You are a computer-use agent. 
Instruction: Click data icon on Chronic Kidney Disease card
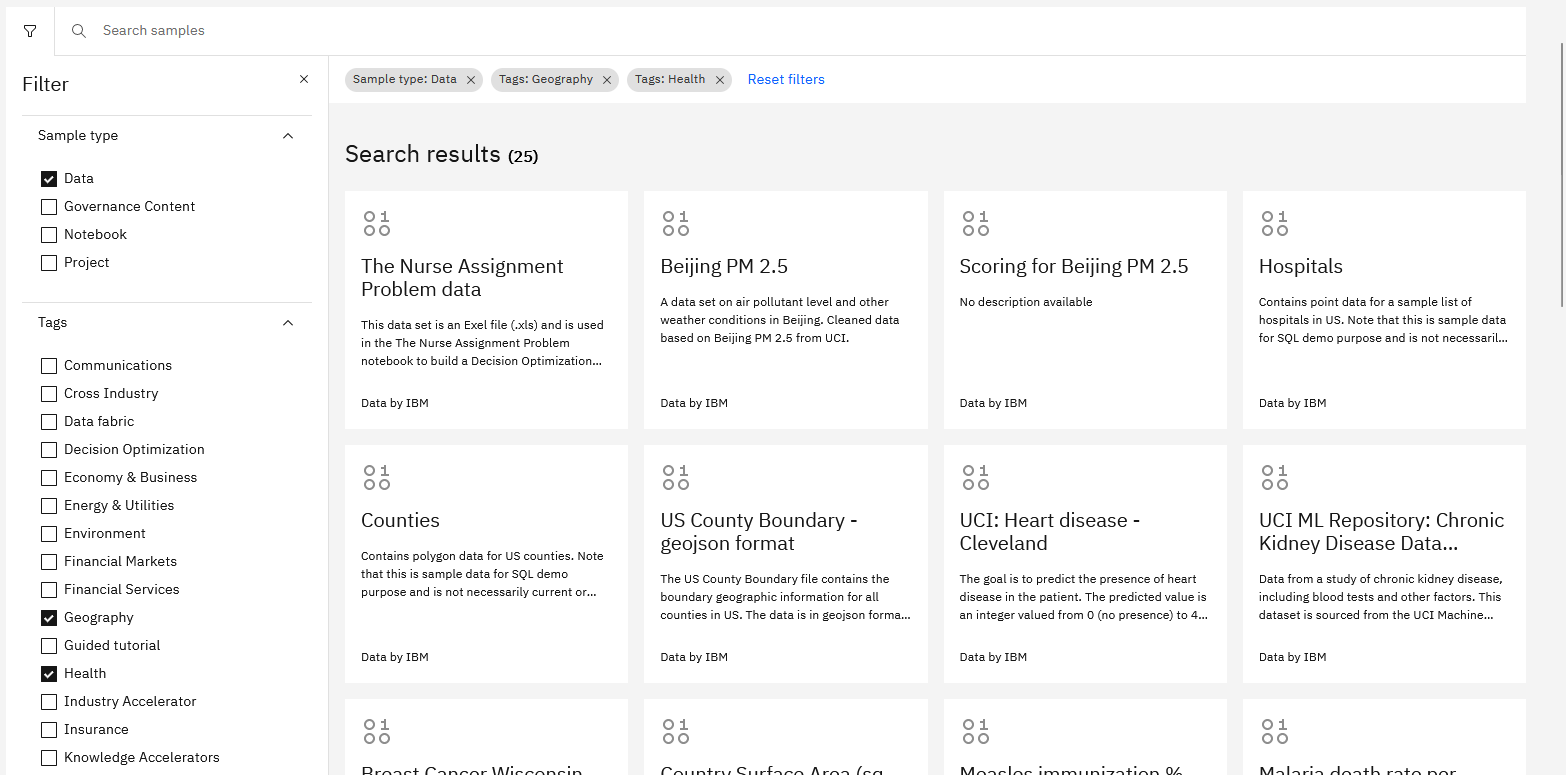click(1274, 477)
